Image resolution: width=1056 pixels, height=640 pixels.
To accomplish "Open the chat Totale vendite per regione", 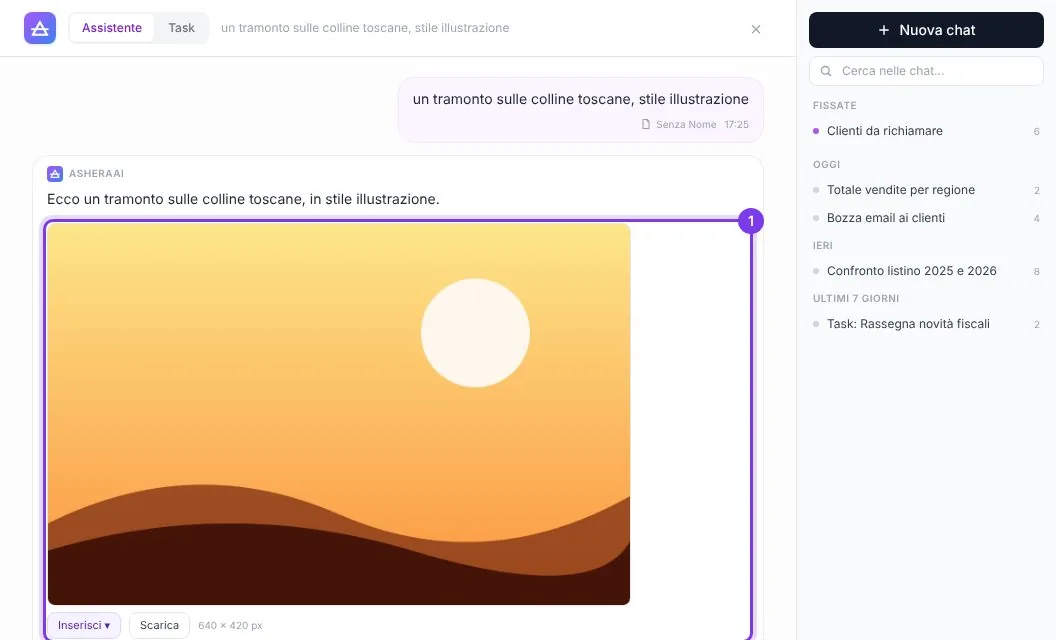I will pyautogui.click(x=926, y=190).
